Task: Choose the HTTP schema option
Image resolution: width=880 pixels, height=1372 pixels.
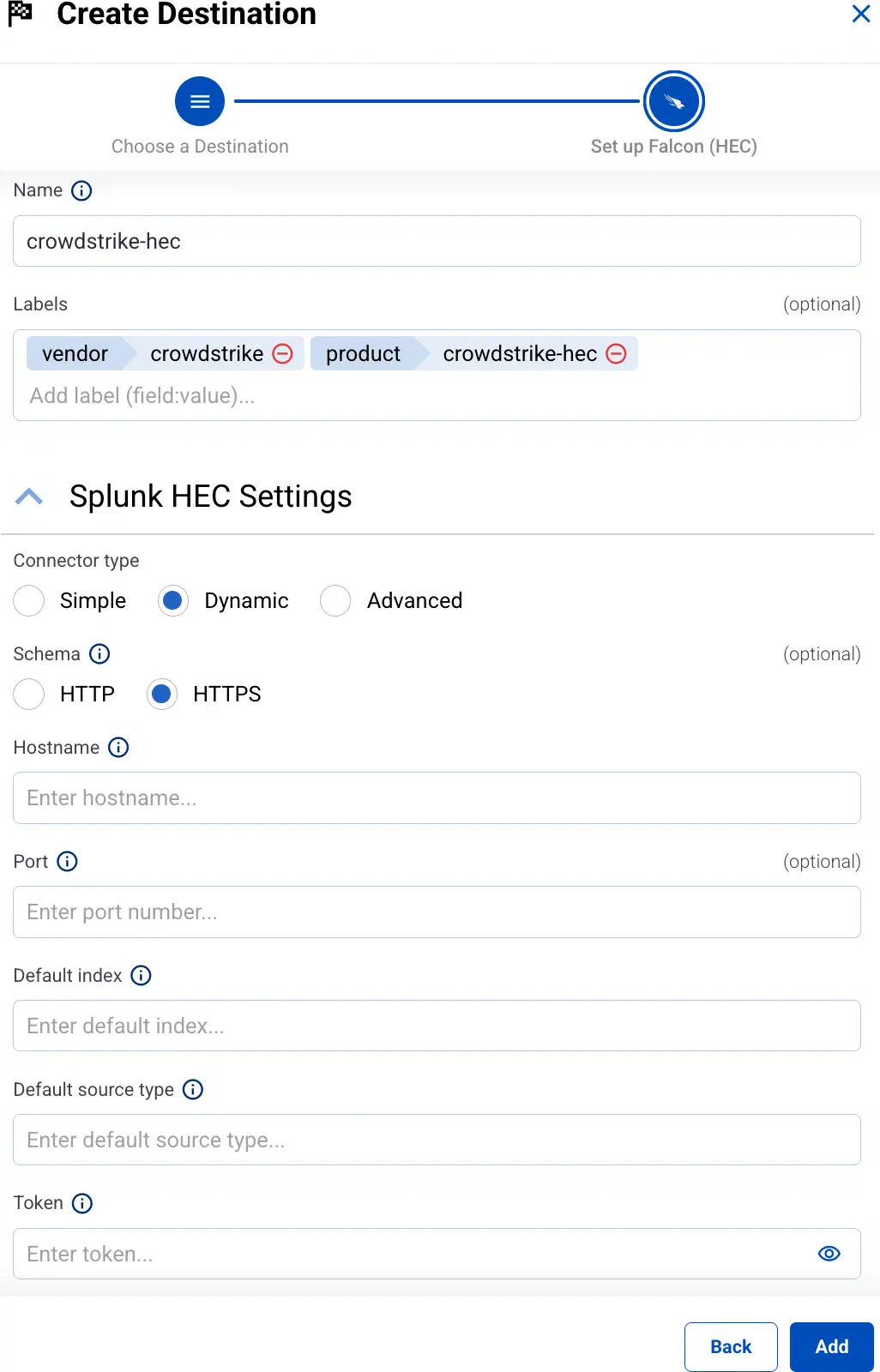Action: tap(29, 694)
